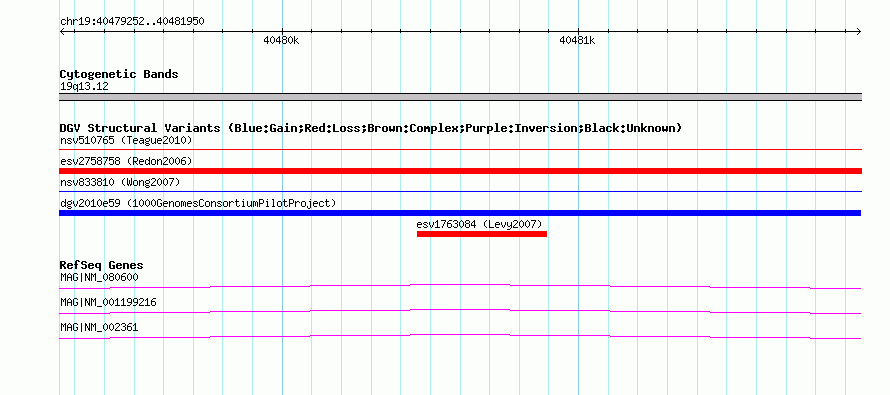Click the RefSeq Genes track heading

[x=102, y=265]
